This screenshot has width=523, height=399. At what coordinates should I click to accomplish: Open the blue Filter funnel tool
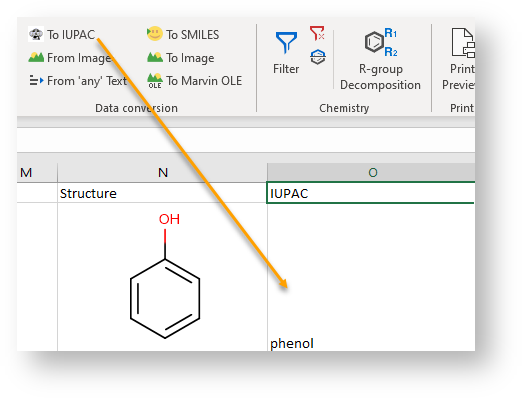[286, 43]
